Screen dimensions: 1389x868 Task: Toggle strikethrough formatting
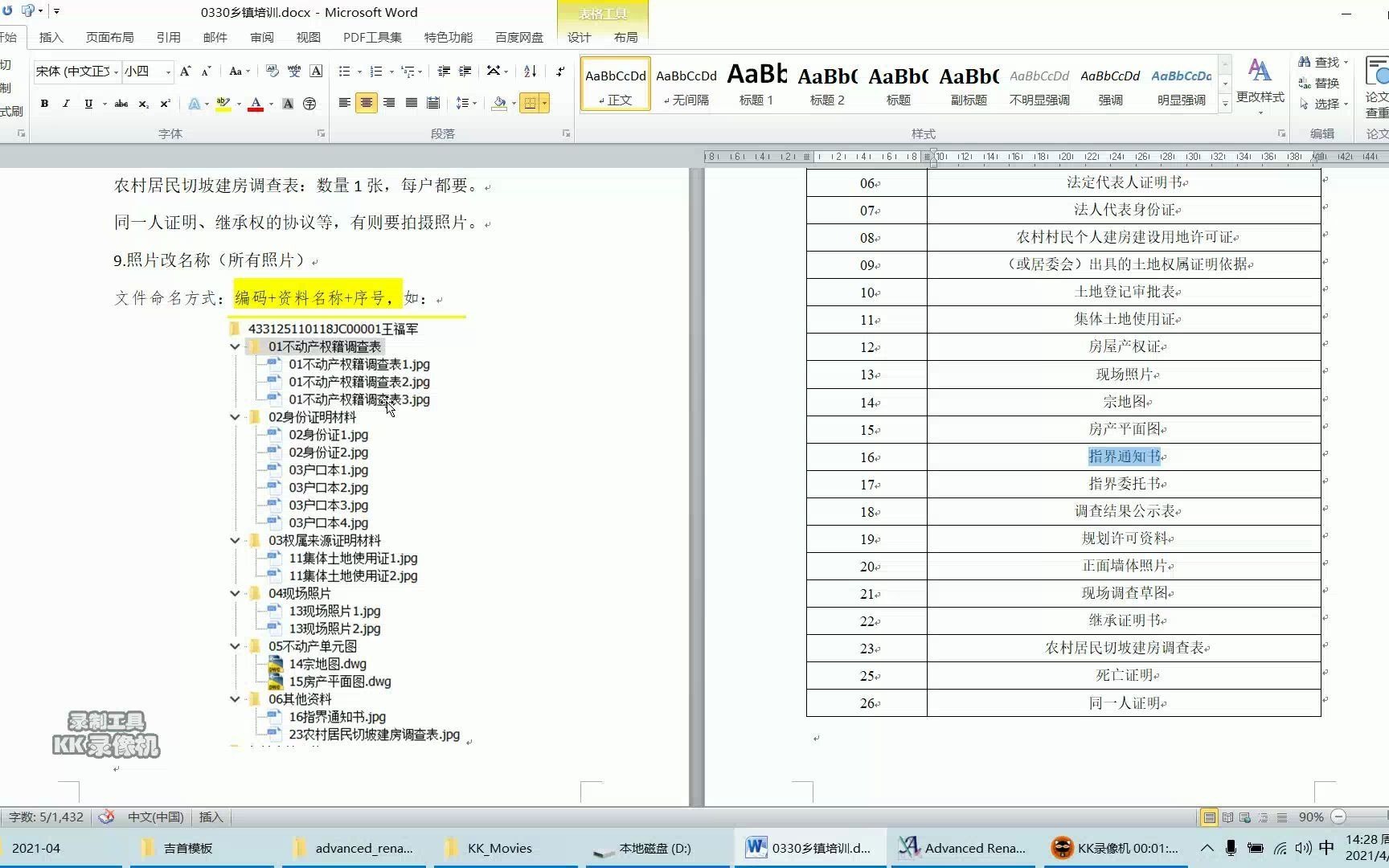pos(121,104)
